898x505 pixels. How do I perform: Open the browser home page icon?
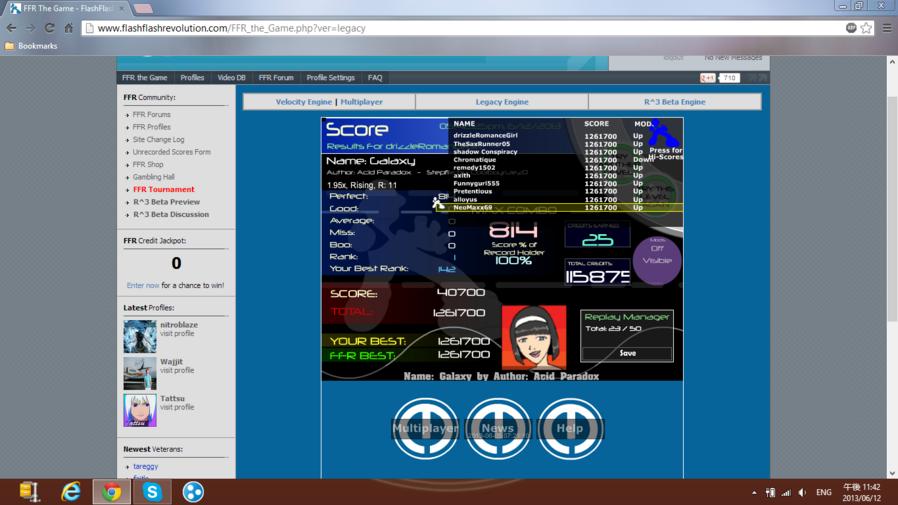pos(69,28)
